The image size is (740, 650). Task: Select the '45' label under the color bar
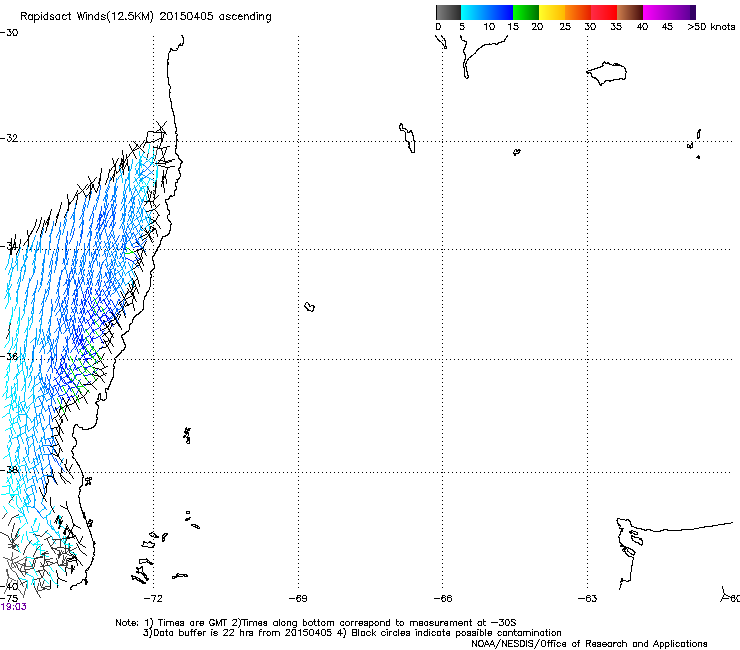[x=667, y=27]
